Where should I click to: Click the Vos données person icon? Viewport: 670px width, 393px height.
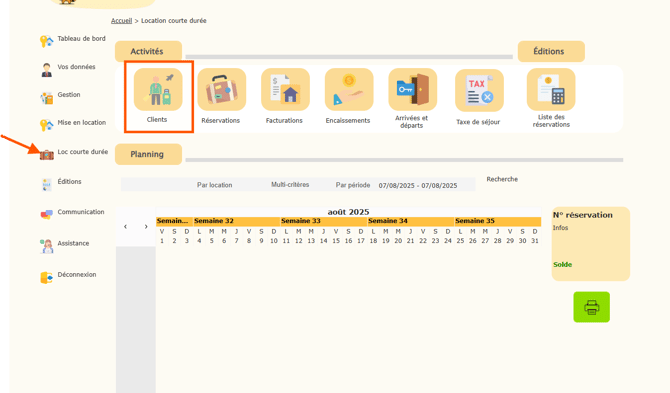tap(46, 70)
